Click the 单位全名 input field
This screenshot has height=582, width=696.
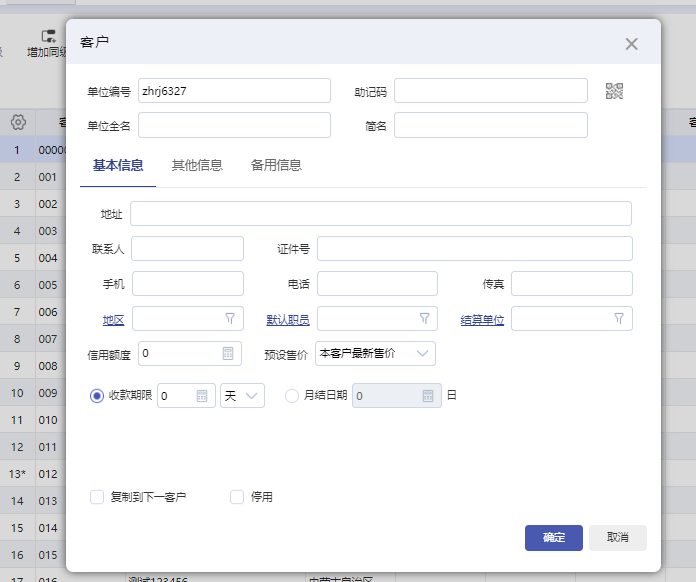click(234, 125)
